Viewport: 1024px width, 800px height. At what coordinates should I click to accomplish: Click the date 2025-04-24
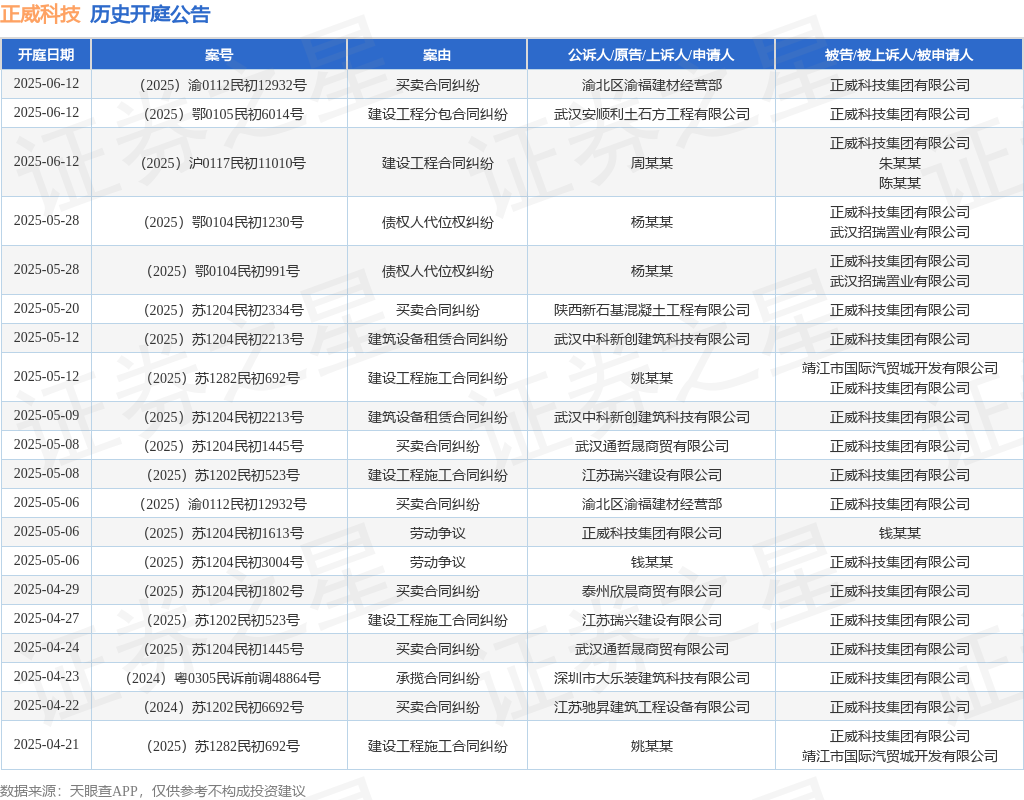pyautogui.click(x=46, y=647)
